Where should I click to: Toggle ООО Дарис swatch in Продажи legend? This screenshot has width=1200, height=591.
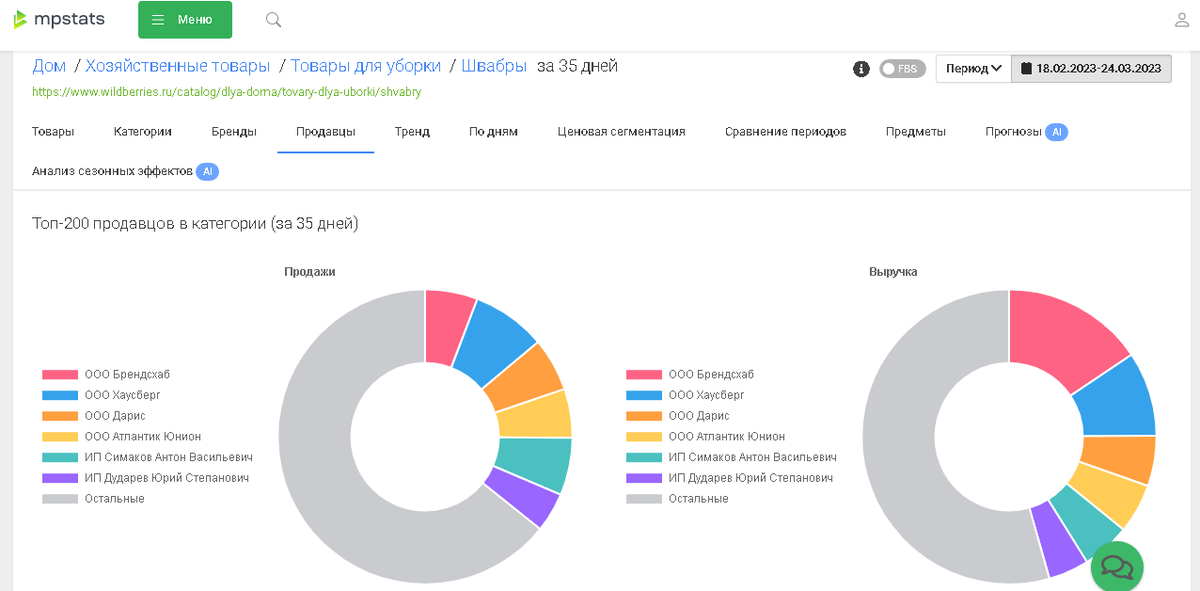(60, 416)
